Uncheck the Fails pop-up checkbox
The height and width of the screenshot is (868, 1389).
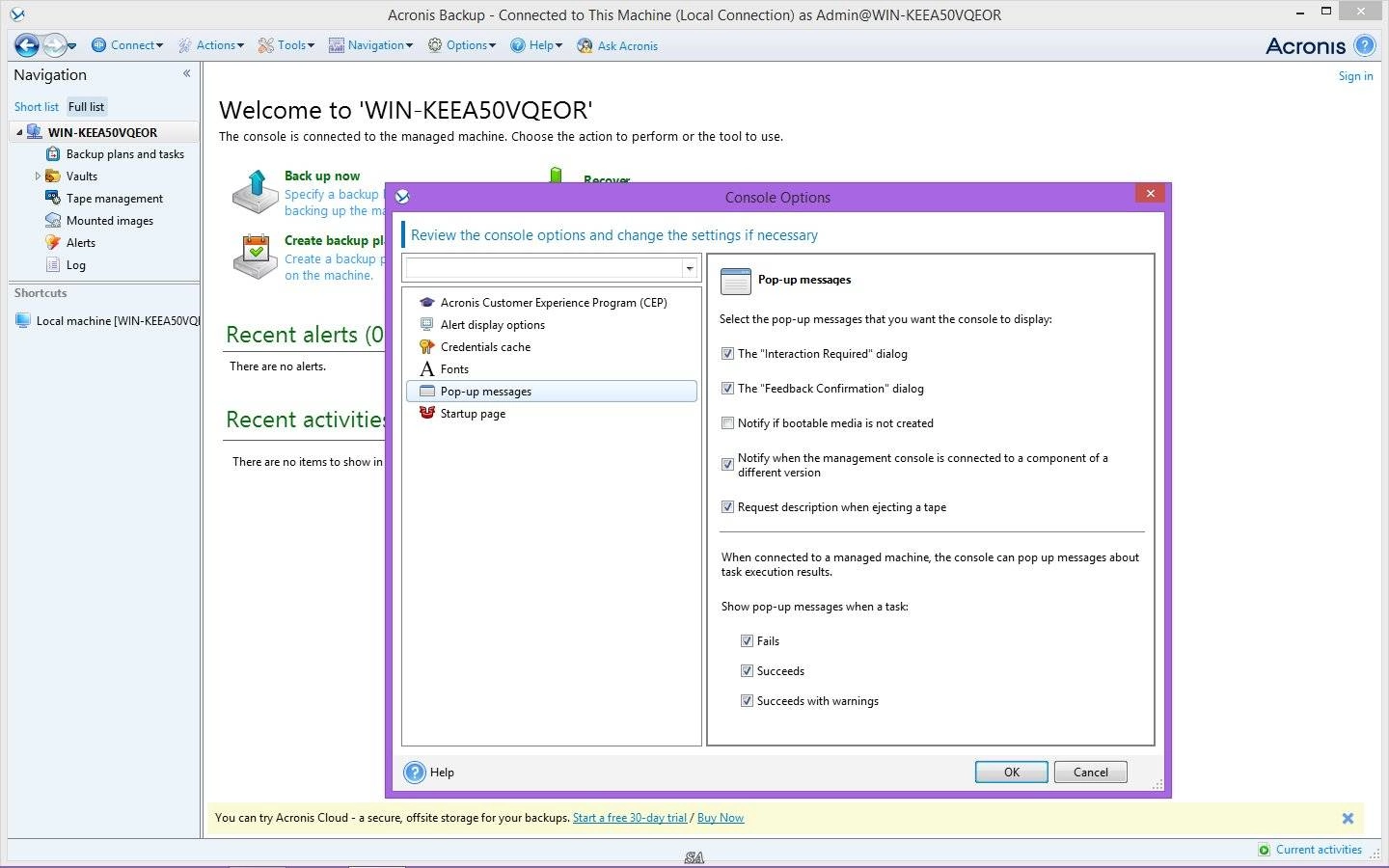pos(747,641)
